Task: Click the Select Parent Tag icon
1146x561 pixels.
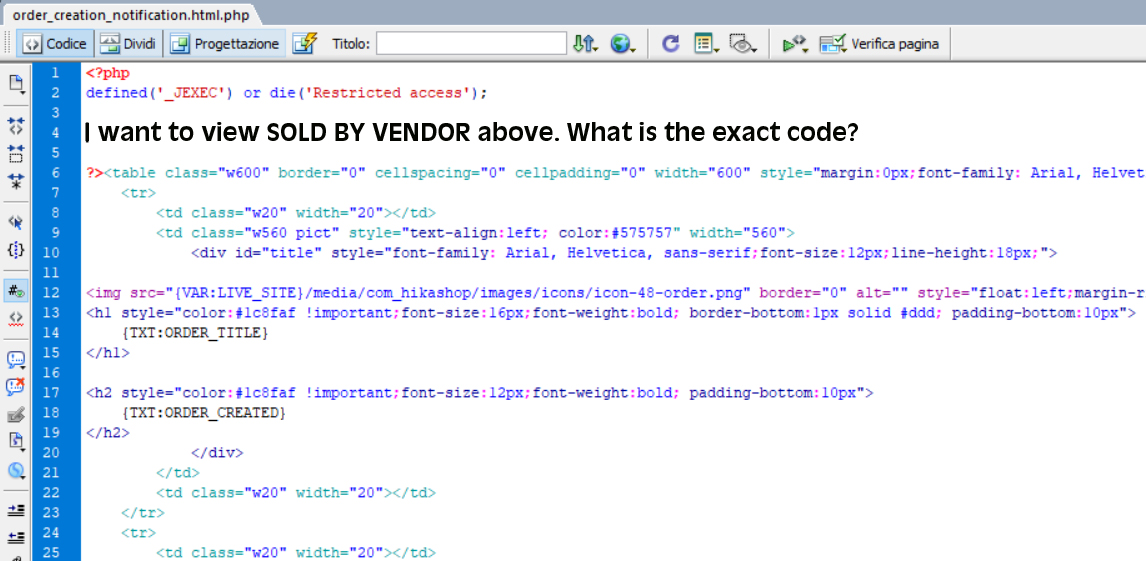Action: tap(15, 221)
